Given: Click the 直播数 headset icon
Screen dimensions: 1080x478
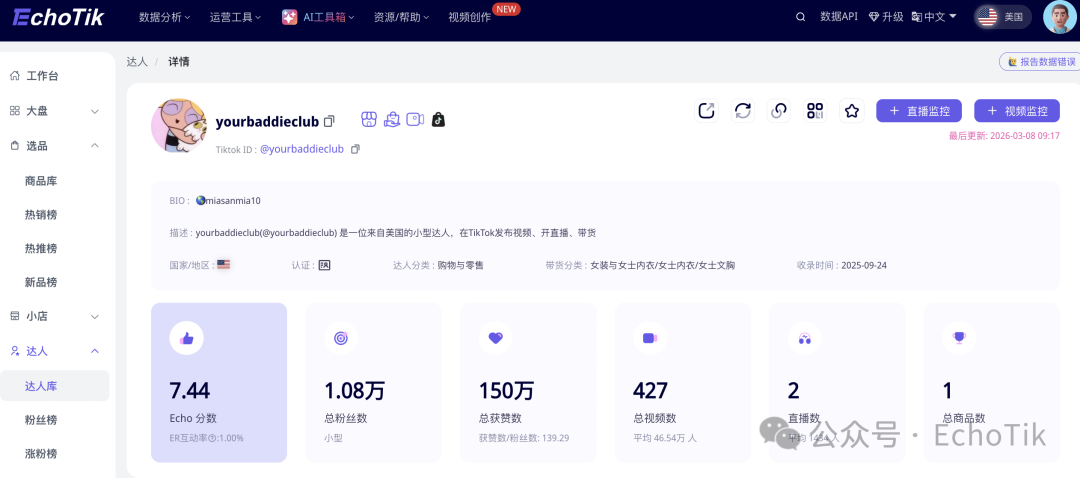Looking at the screenshot, I should coord(804,337).
